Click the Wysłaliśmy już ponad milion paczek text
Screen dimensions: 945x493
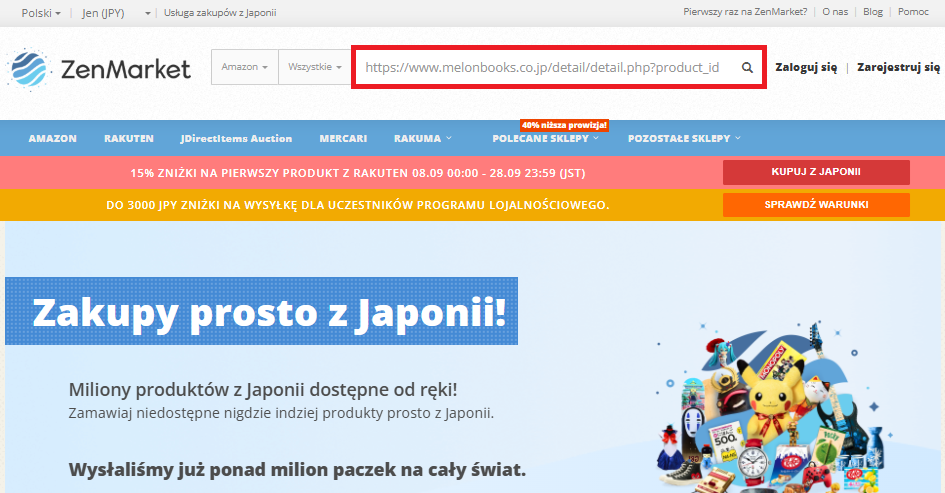(297, 469)
